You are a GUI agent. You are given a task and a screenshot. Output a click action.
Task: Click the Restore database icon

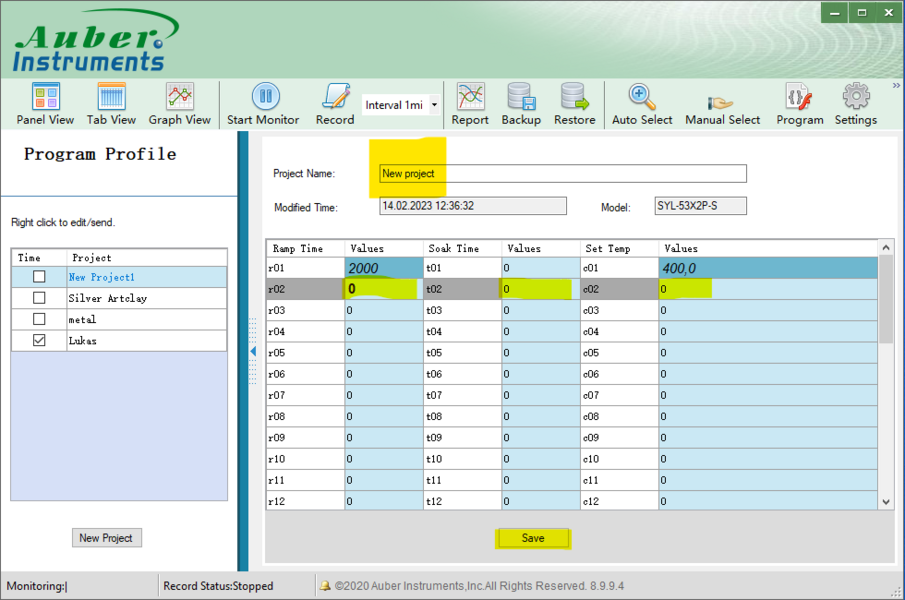[574, 104]
